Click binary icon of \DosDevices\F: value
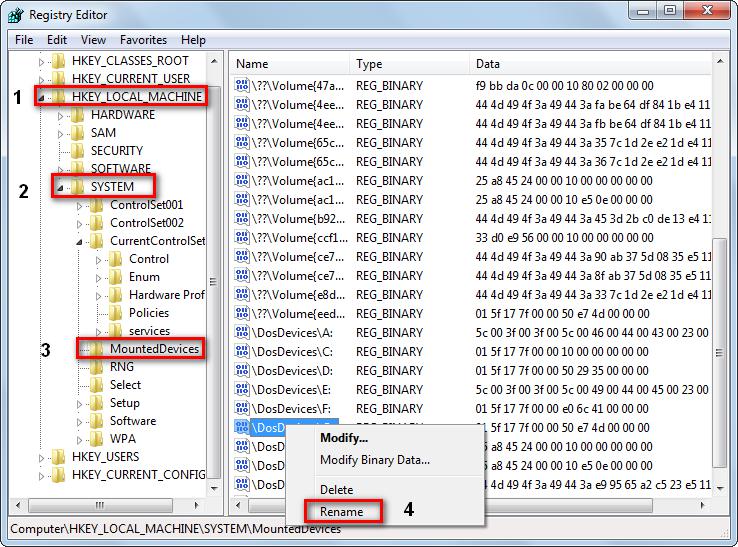 pos(241,408)
